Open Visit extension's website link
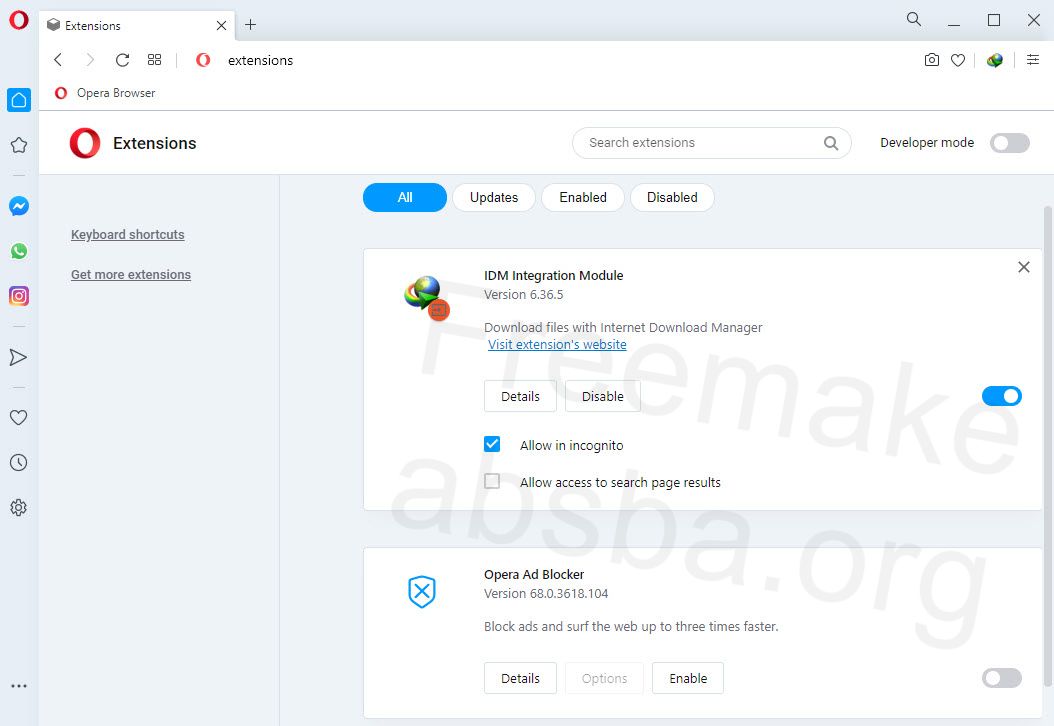 pos(557,344)
